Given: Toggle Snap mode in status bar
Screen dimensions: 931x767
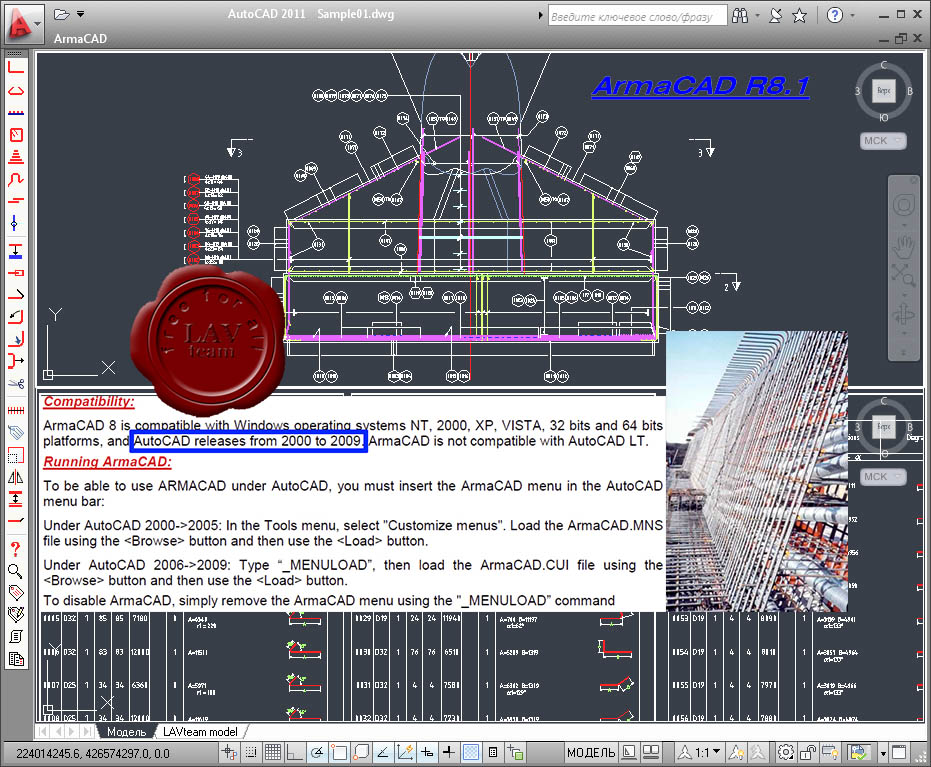Looking at the screenshot, I should (251, 753).
